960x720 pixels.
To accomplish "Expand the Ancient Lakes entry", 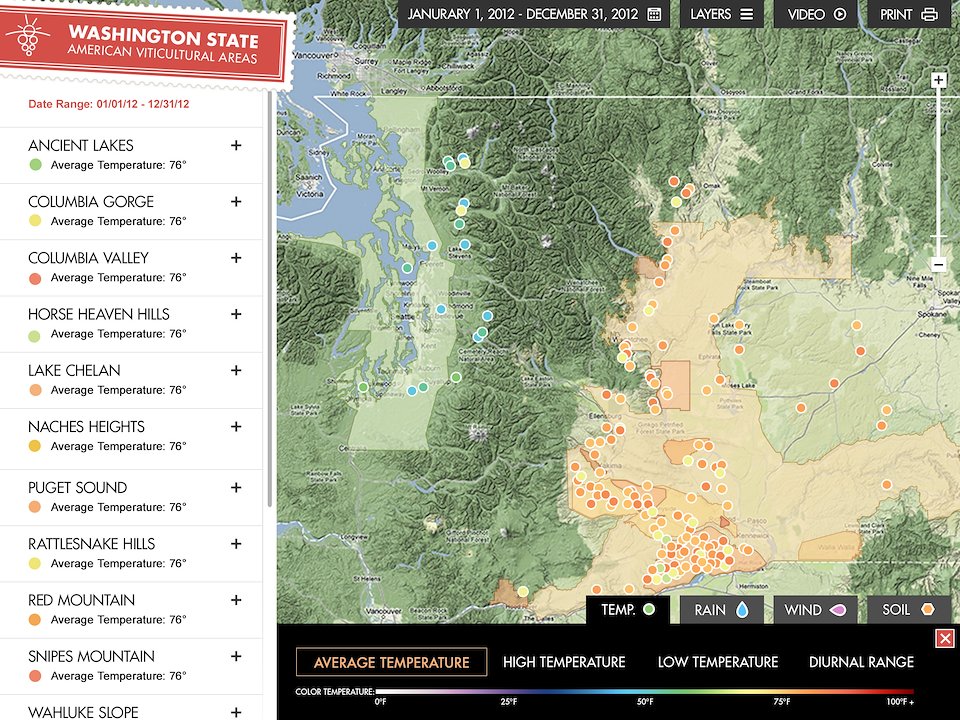I will [236, 145].
